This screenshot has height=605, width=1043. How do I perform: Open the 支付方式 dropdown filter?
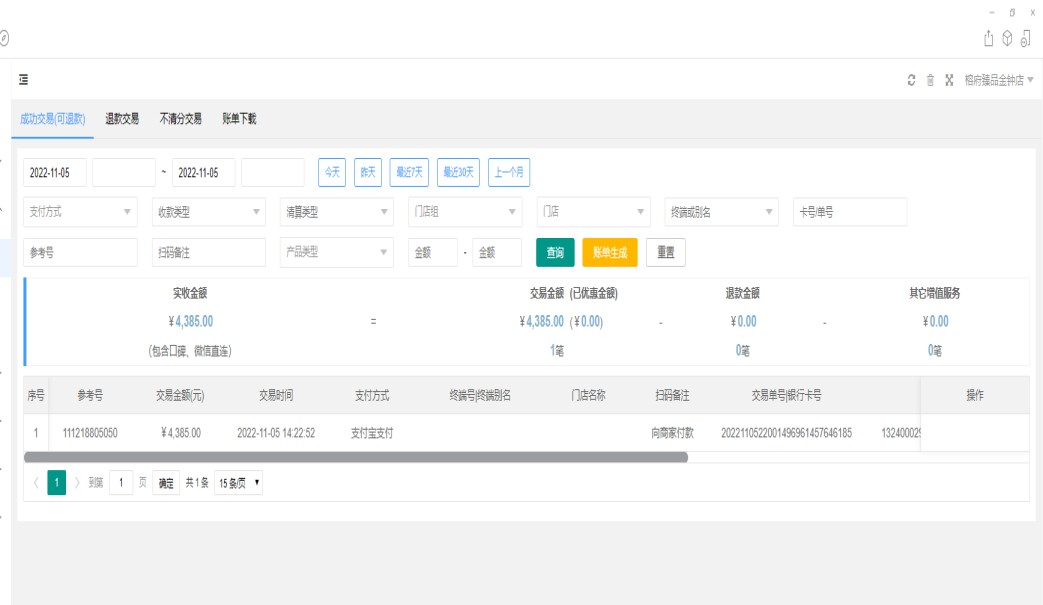pos(81,212)
